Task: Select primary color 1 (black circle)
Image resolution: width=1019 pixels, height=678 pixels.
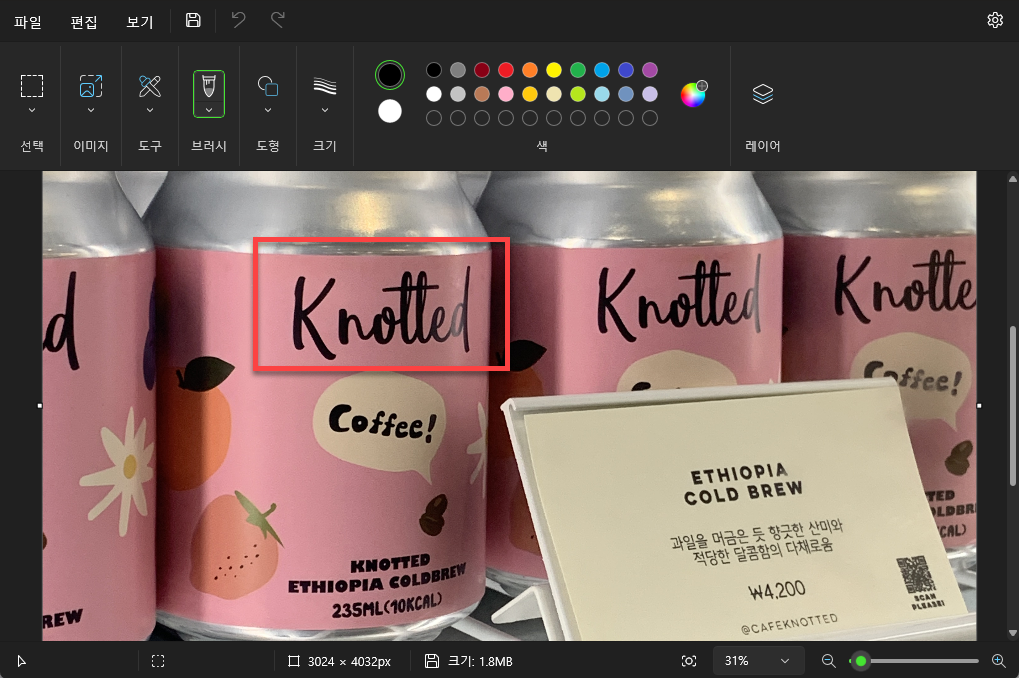Action: point(390,75)
